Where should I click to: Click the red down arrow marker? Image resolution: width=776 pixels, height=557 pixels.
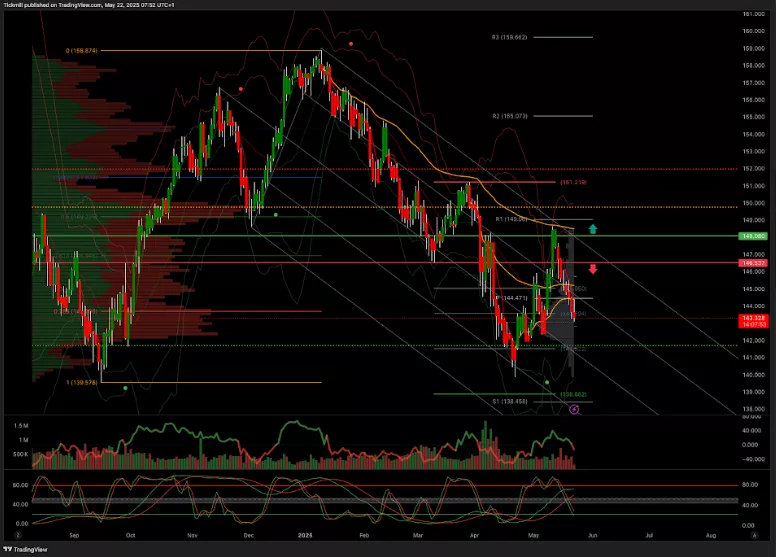[593, 268]
